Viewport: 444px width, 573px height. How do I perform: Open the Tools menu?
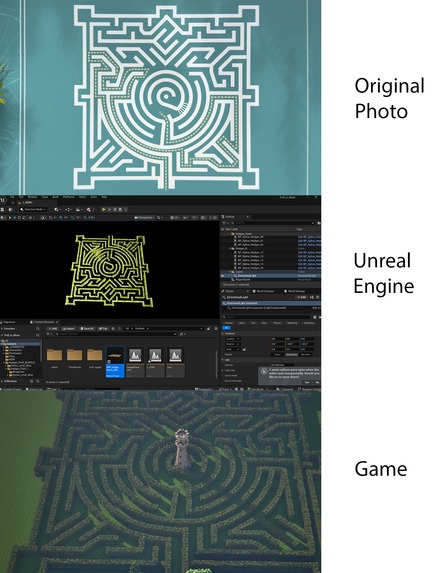(x=45, y=197)
